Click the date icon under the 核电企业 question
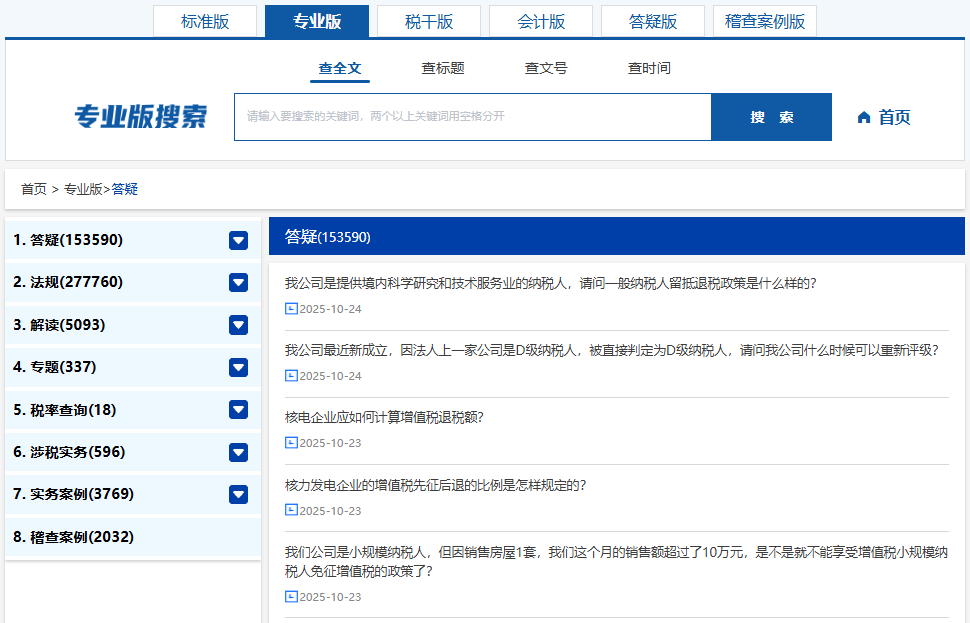Viewport: 970px width, 623px height. click(x=291, y=443)
